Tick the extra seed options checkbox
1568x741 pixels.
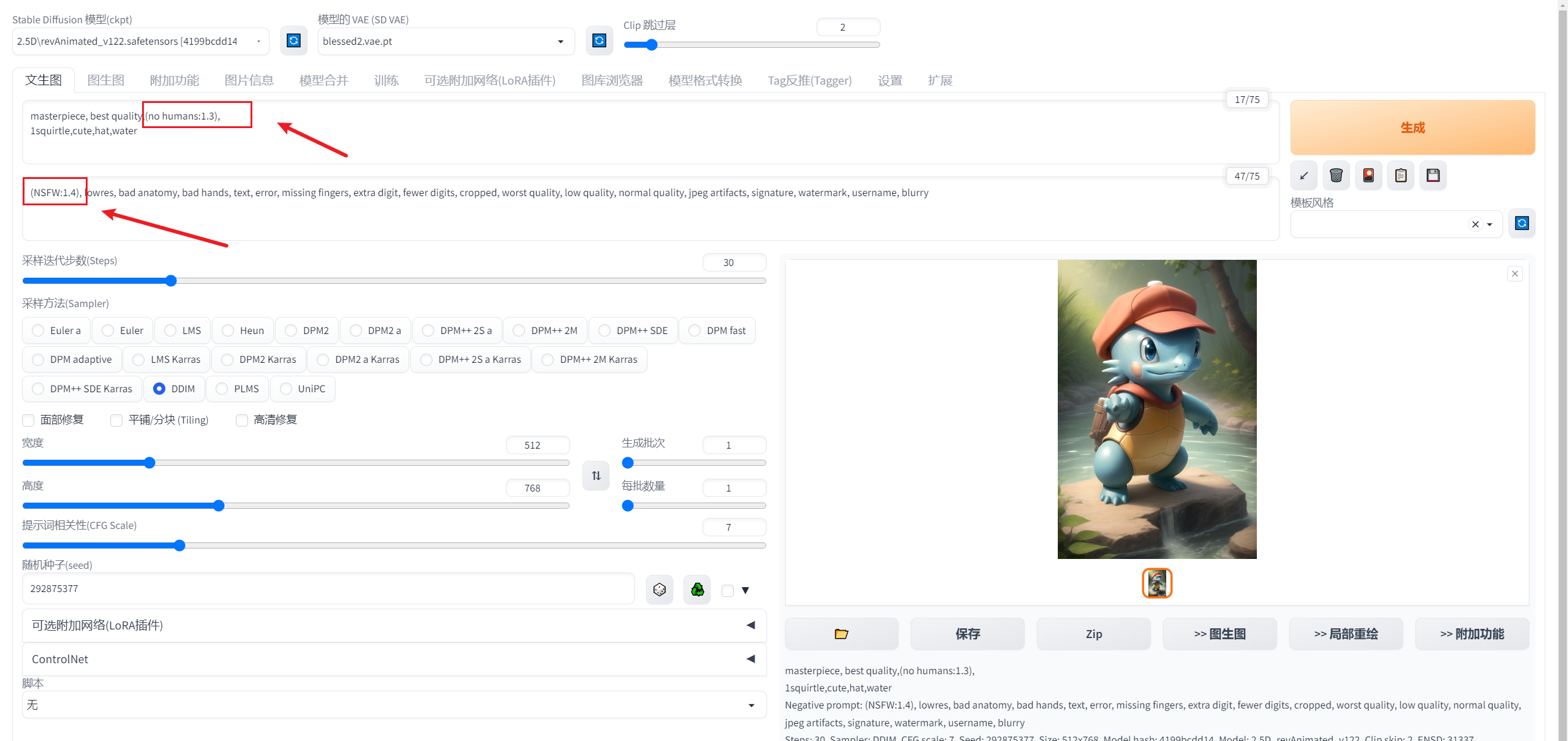pyautogui.click(x=728, y=591)
